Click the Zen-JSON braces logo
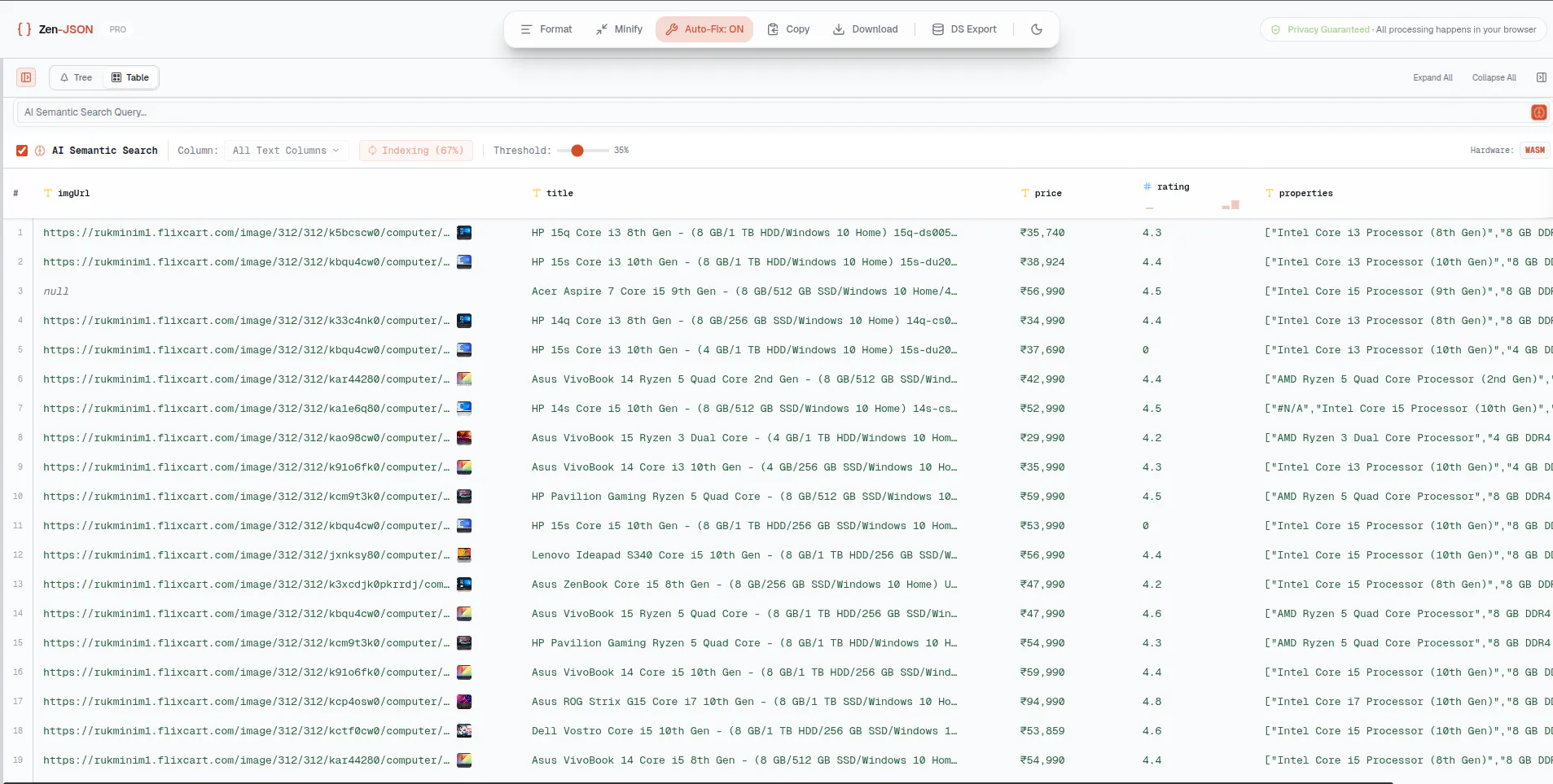 tap(24, 29)
